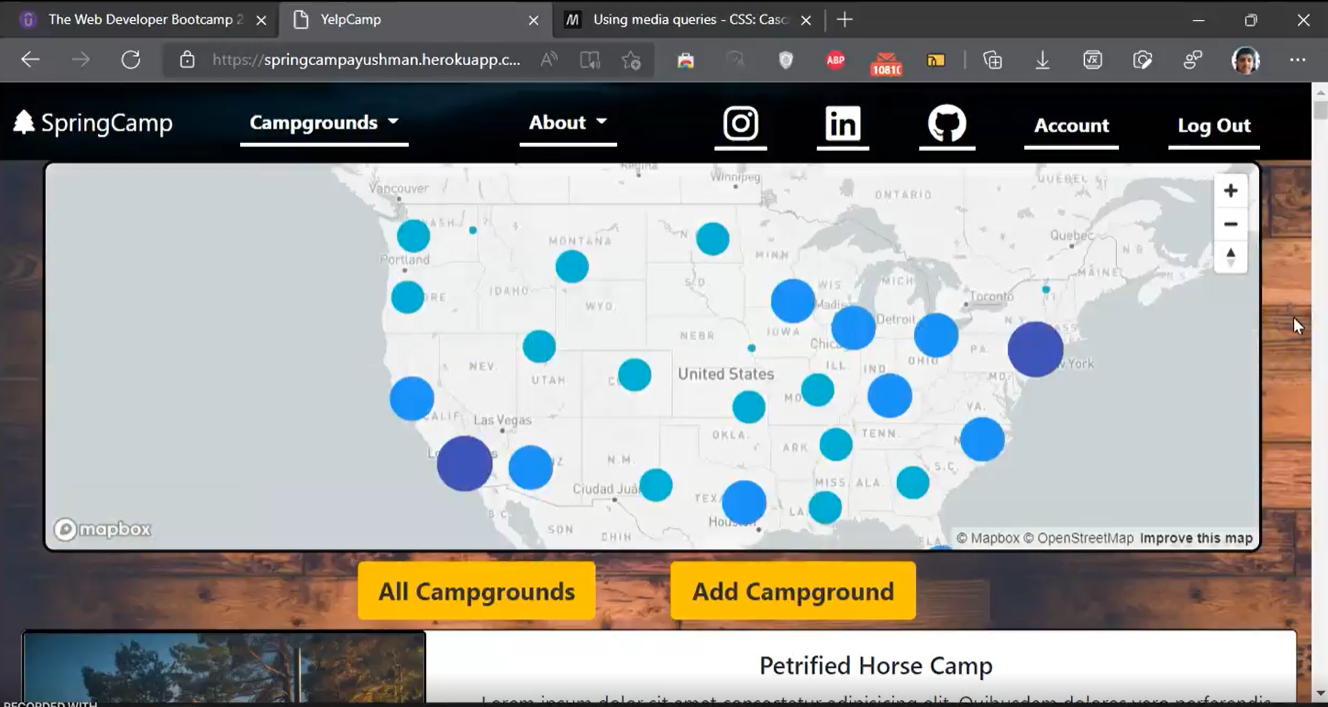Add this page to favorites star icon

tap(631, 60)
